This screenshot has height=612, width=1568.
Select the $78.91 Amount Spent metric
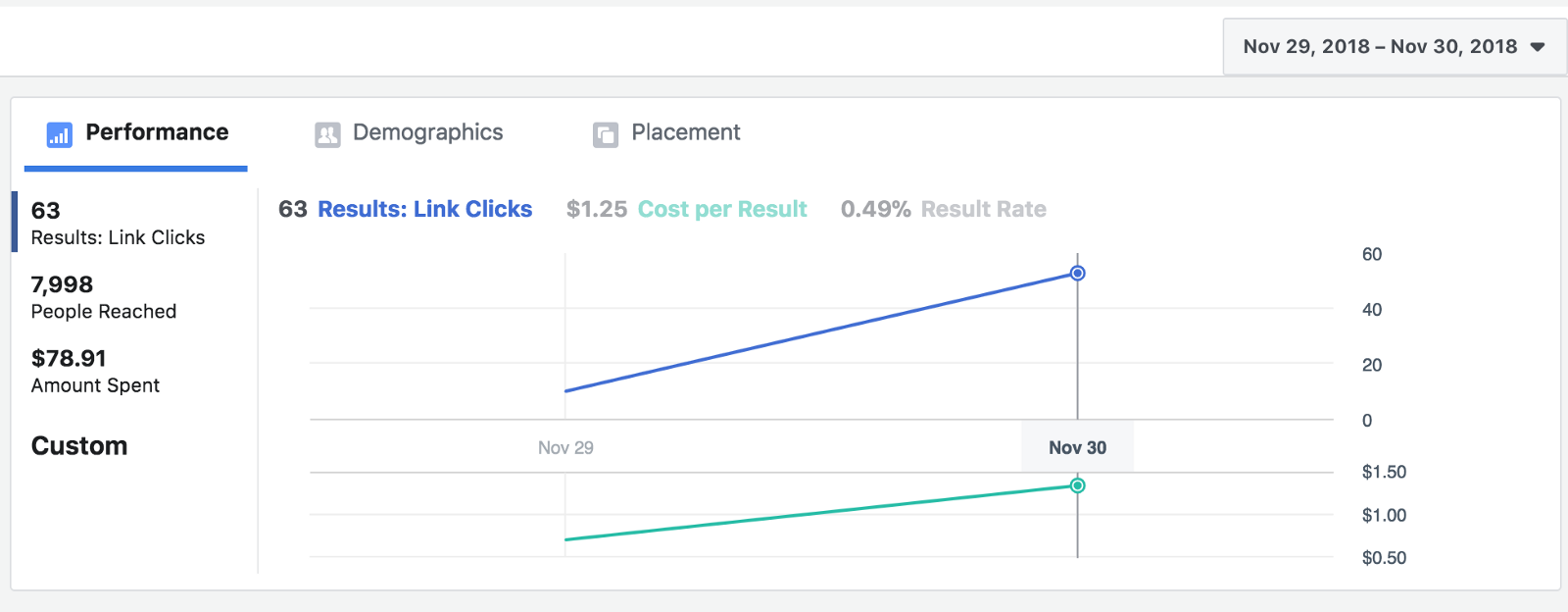[x=95, y=371]
